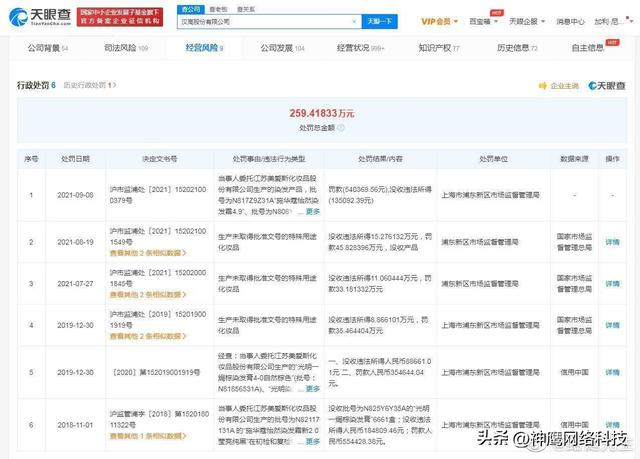View 2 similar records under document 1845号
640x459 pixels.
pos(148,295)
